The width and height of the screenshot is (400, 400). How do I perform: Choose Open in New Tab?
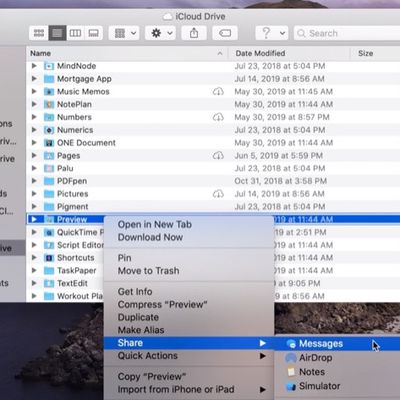coord(189,224)
